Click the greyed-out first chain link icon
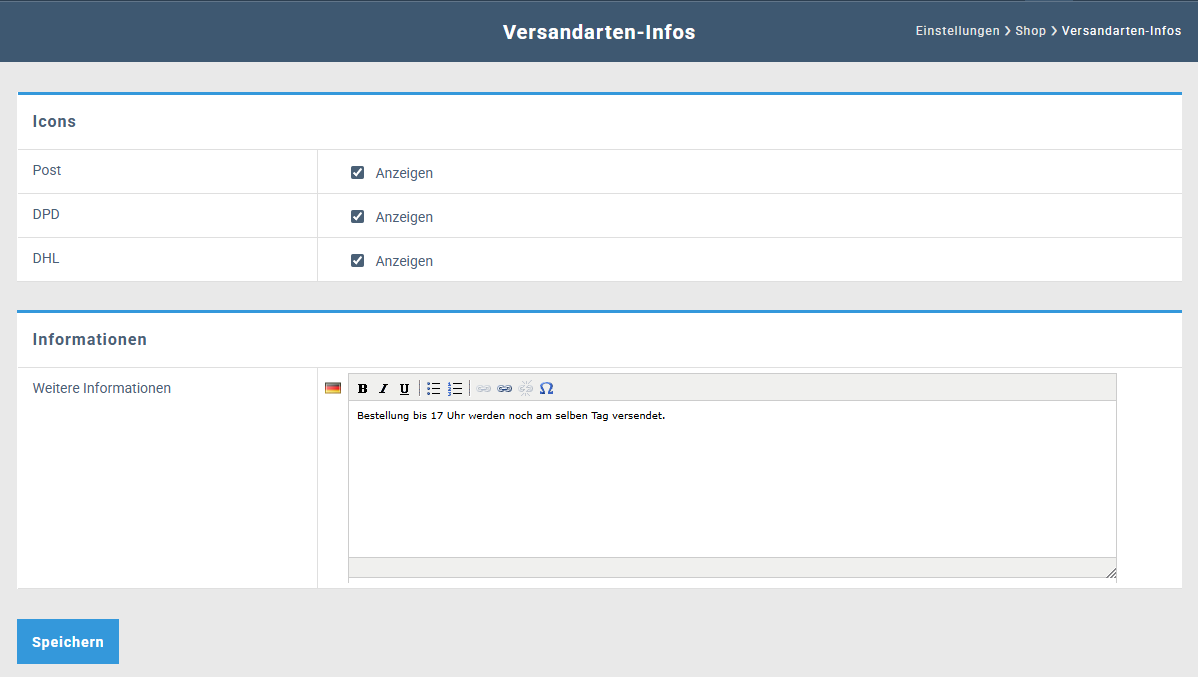1198x677 pixels. pos(484,389)
